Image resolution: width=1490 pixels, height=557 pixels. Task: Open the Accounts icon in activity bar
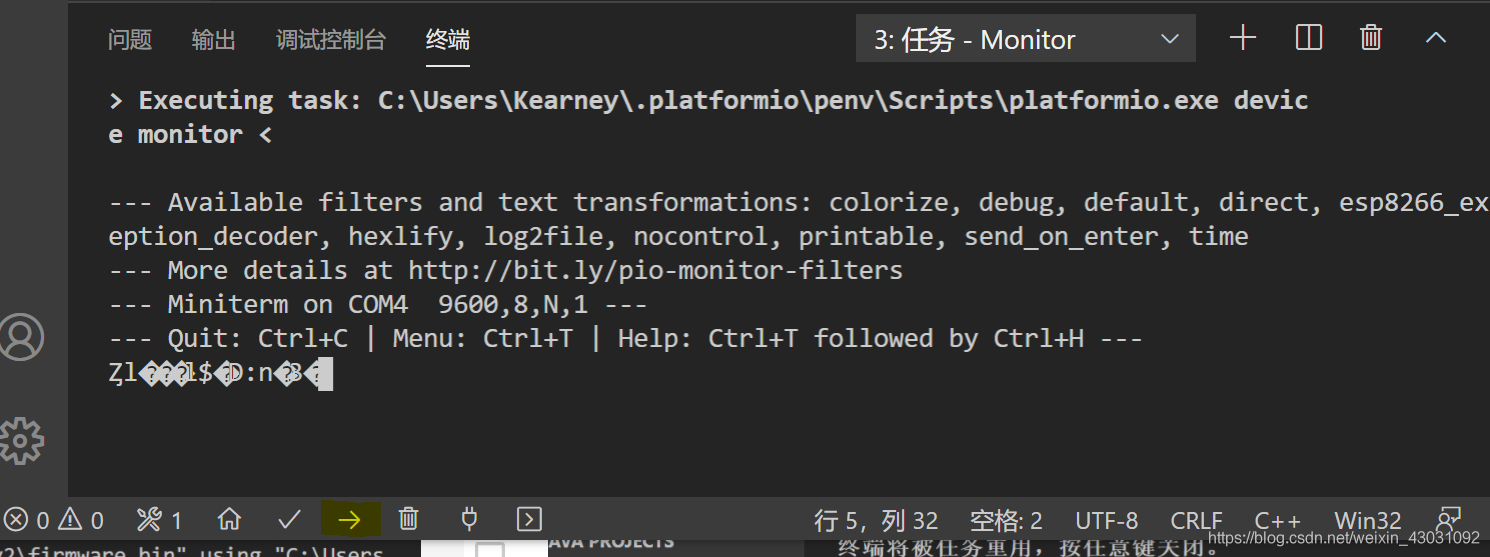coord(20,337)
